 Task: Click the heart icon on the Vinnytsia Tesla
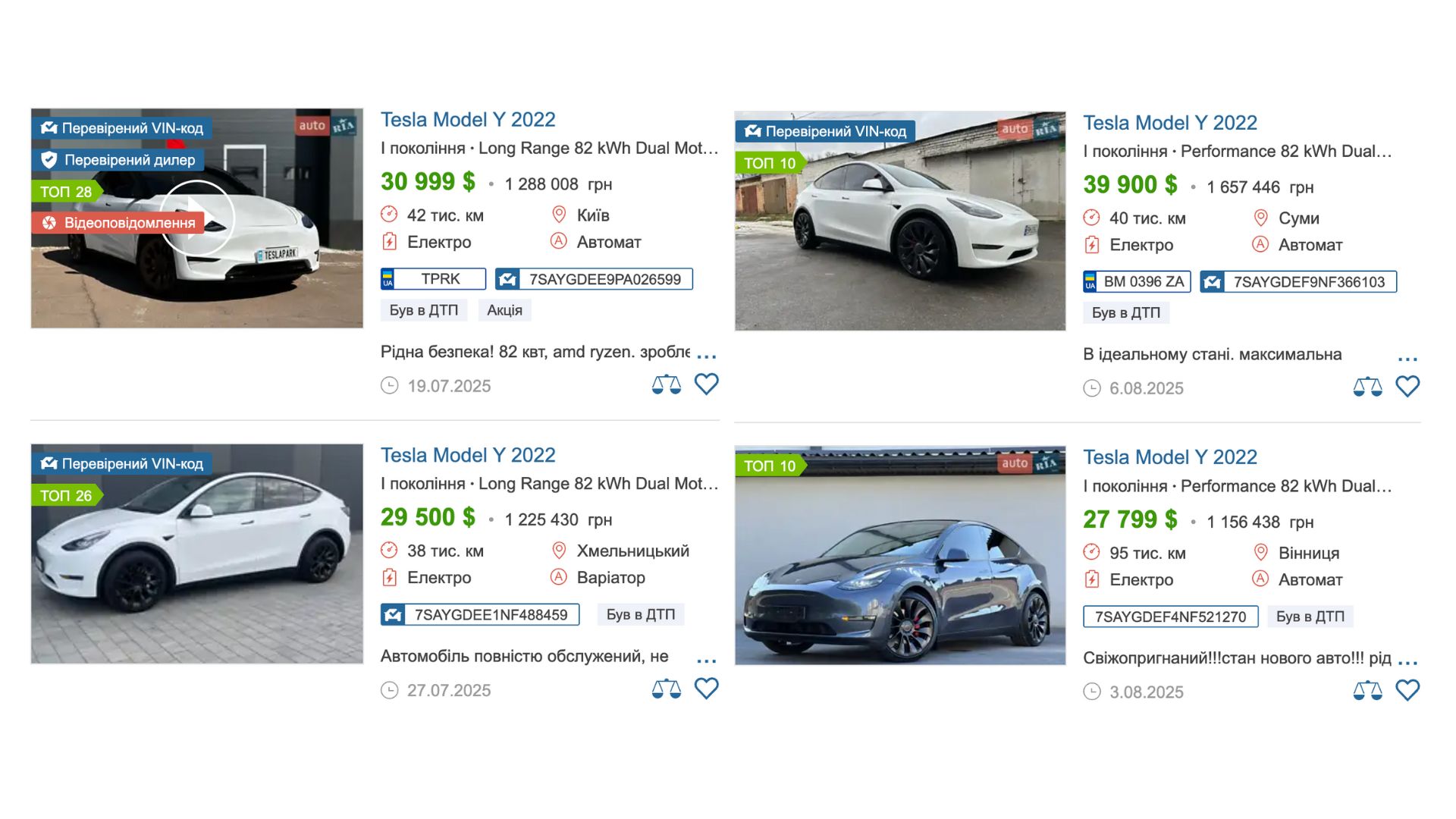click(1407, 691)
